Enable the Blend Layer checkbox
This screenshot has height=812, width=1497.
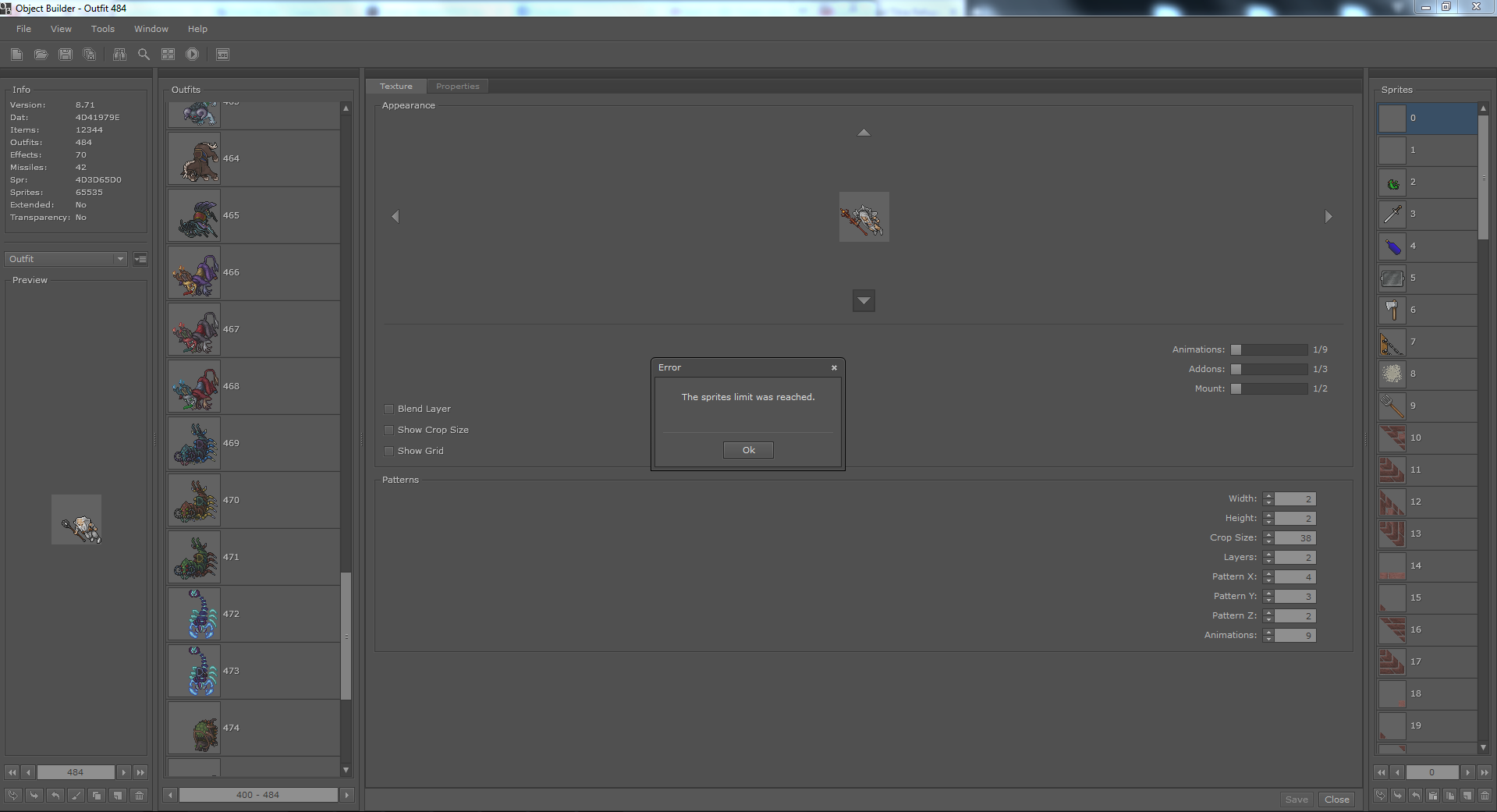click(388, 409)
